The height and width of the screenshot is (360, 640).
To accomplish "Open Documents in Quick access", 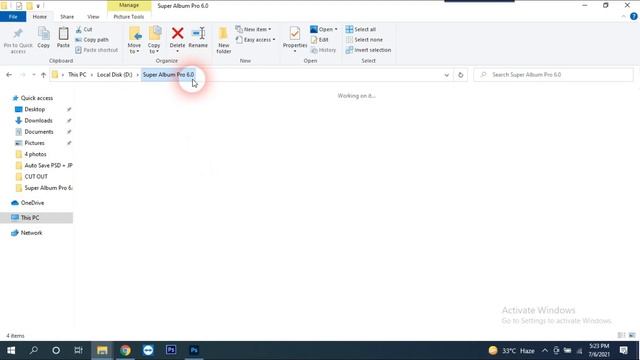I will click(x=39, y=132).
